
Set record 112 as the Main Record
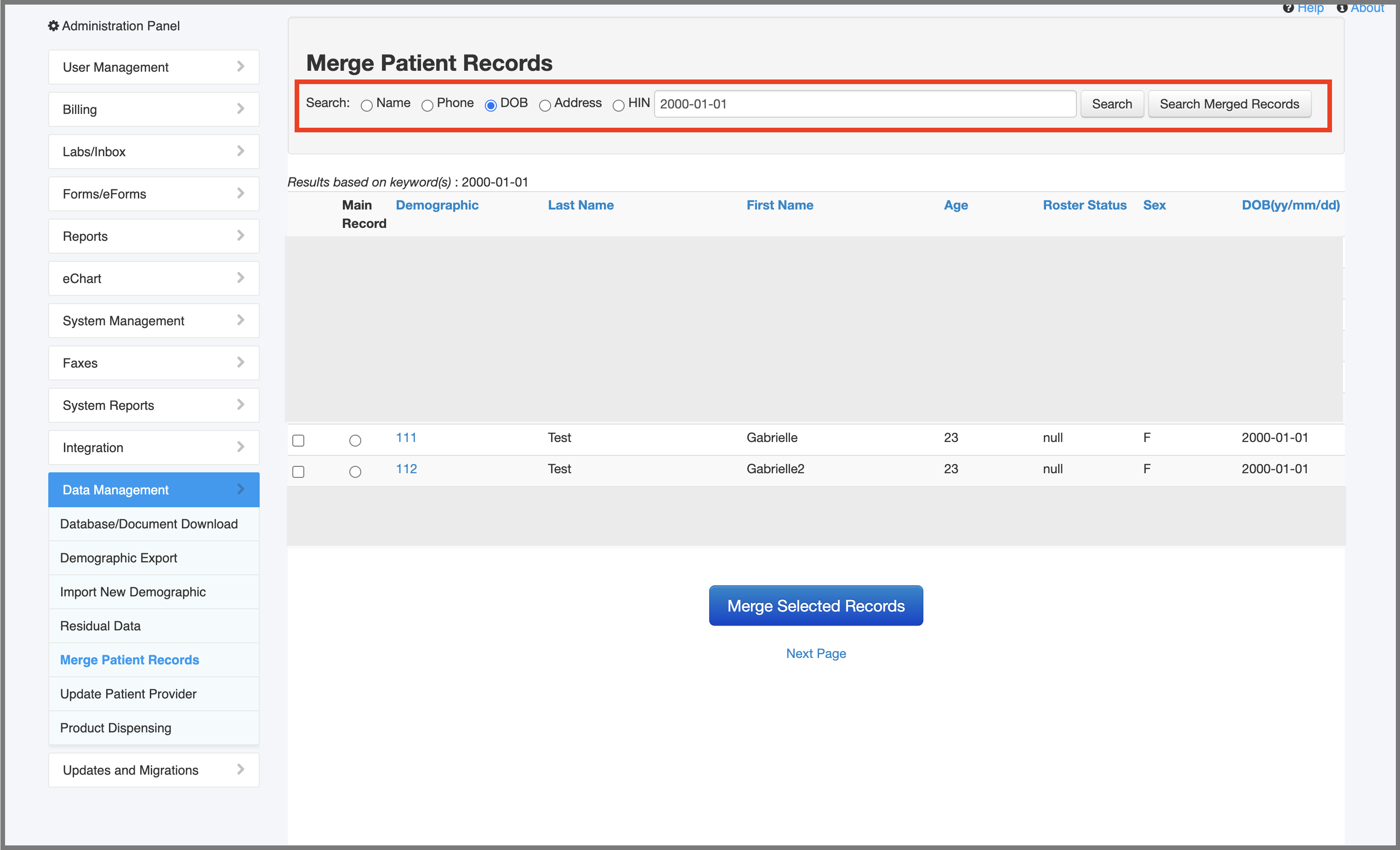pyautogui.click(x=356, y=471)
